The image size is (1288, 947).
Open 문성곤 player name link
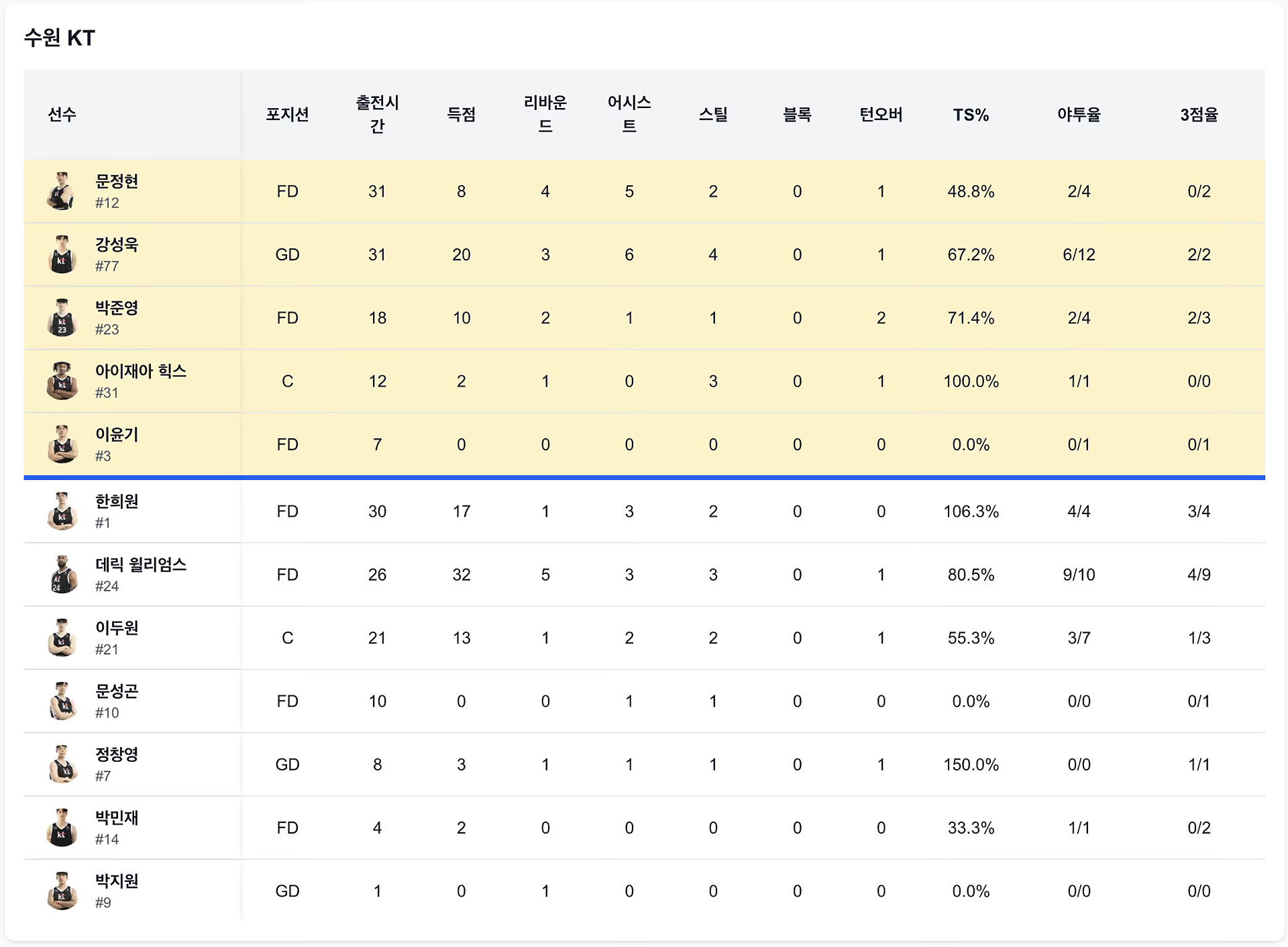pyautogui.click(x=117, y=691)
